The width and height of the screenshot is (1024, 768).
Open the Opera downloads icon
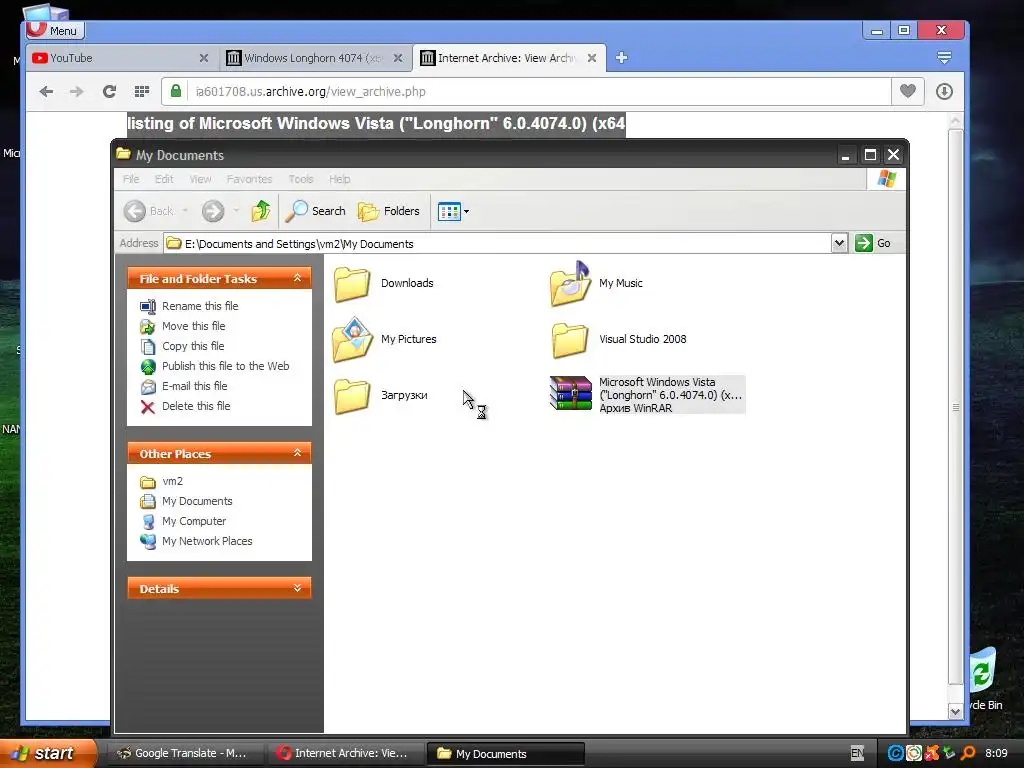(x=944, y=91)
